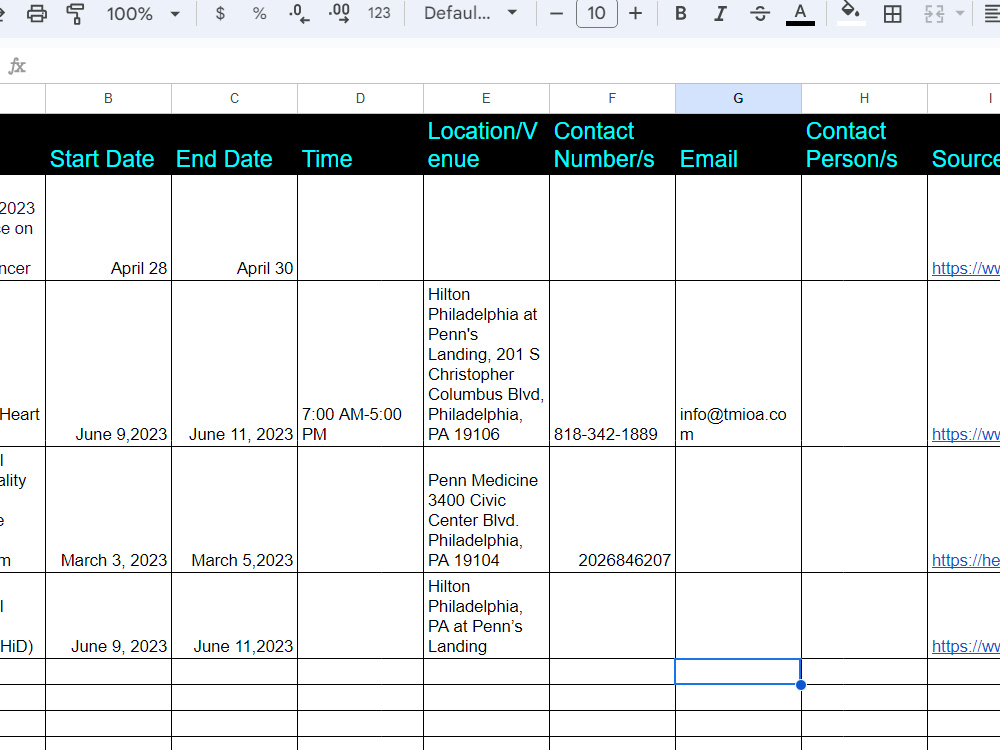Open the source link in the HiD) row
The width and height of the screenshot is (1000, 750).
tap(966, 646)
